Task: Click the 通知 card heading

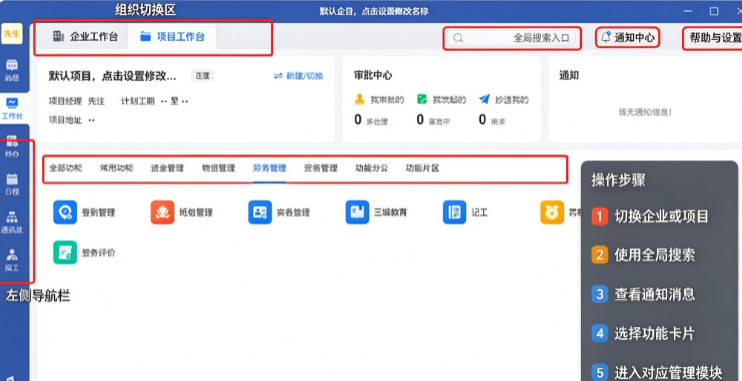Action: [569, 75]
